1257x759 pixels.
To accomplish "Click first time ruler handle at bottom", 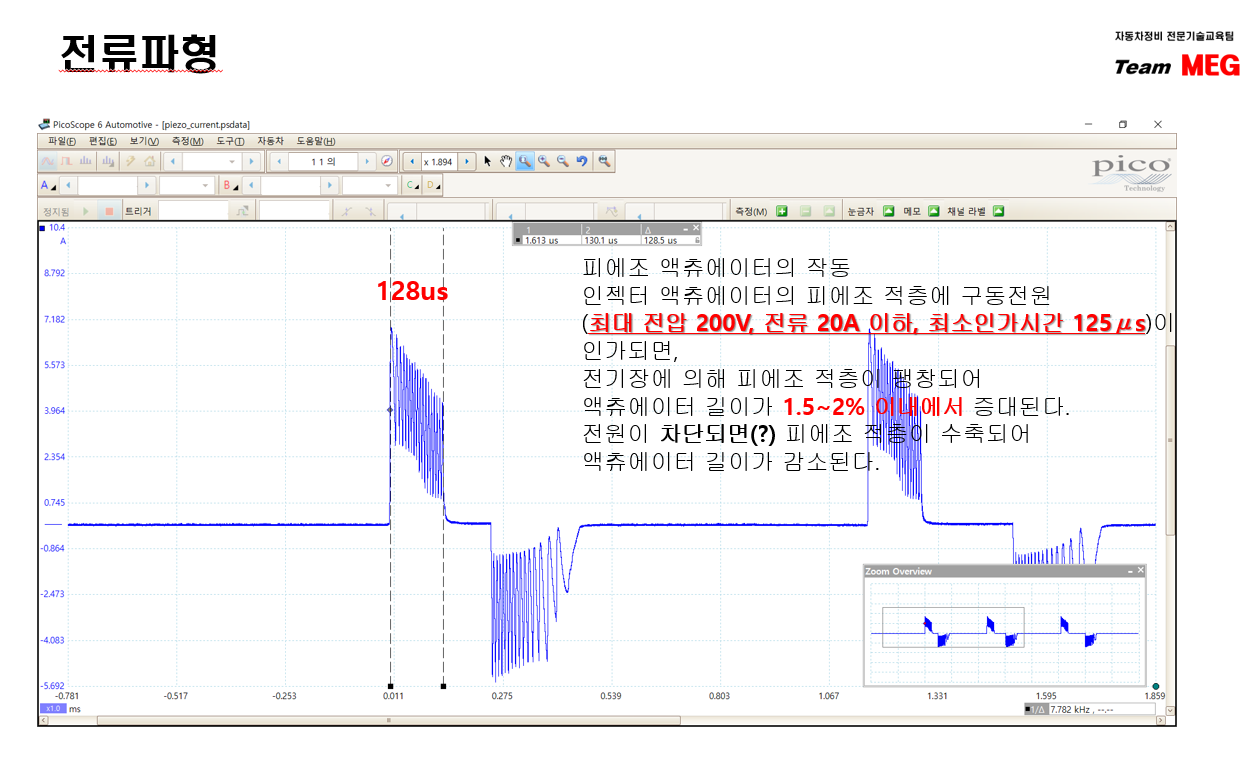I will click(x=390, y=687).
